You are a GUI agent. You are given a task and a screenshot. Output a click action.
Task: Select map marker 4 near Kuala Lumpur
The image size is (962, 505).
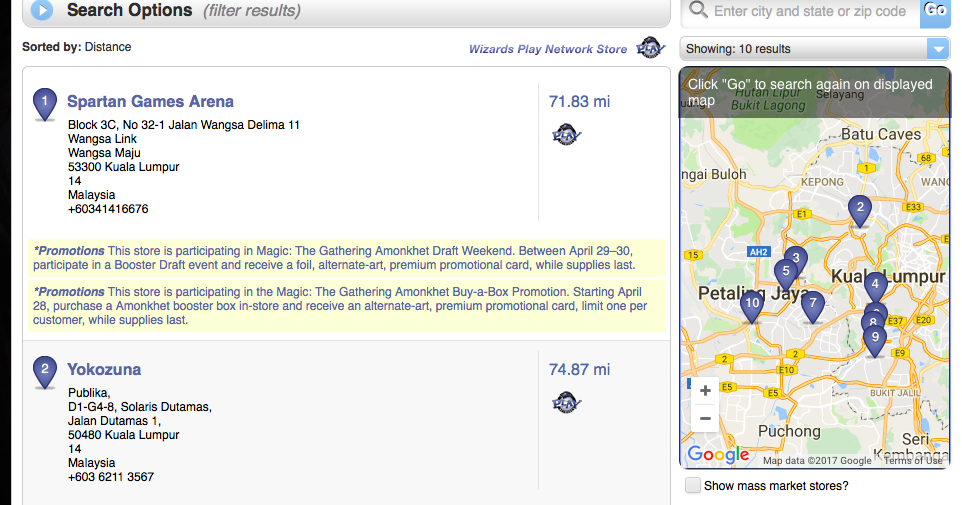point(875,288)
